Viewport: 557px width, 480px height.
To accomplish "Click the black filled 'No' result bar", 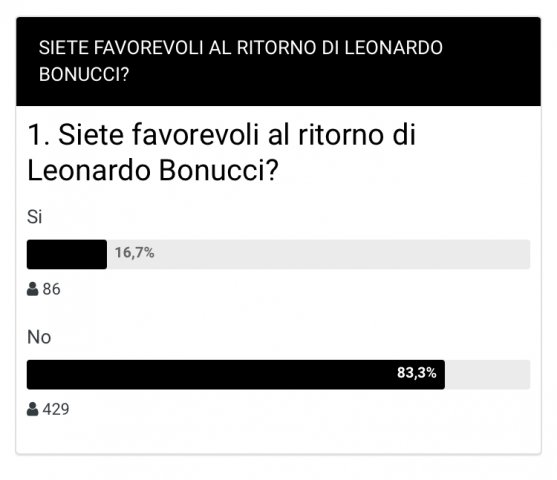I will click(236, 374).
